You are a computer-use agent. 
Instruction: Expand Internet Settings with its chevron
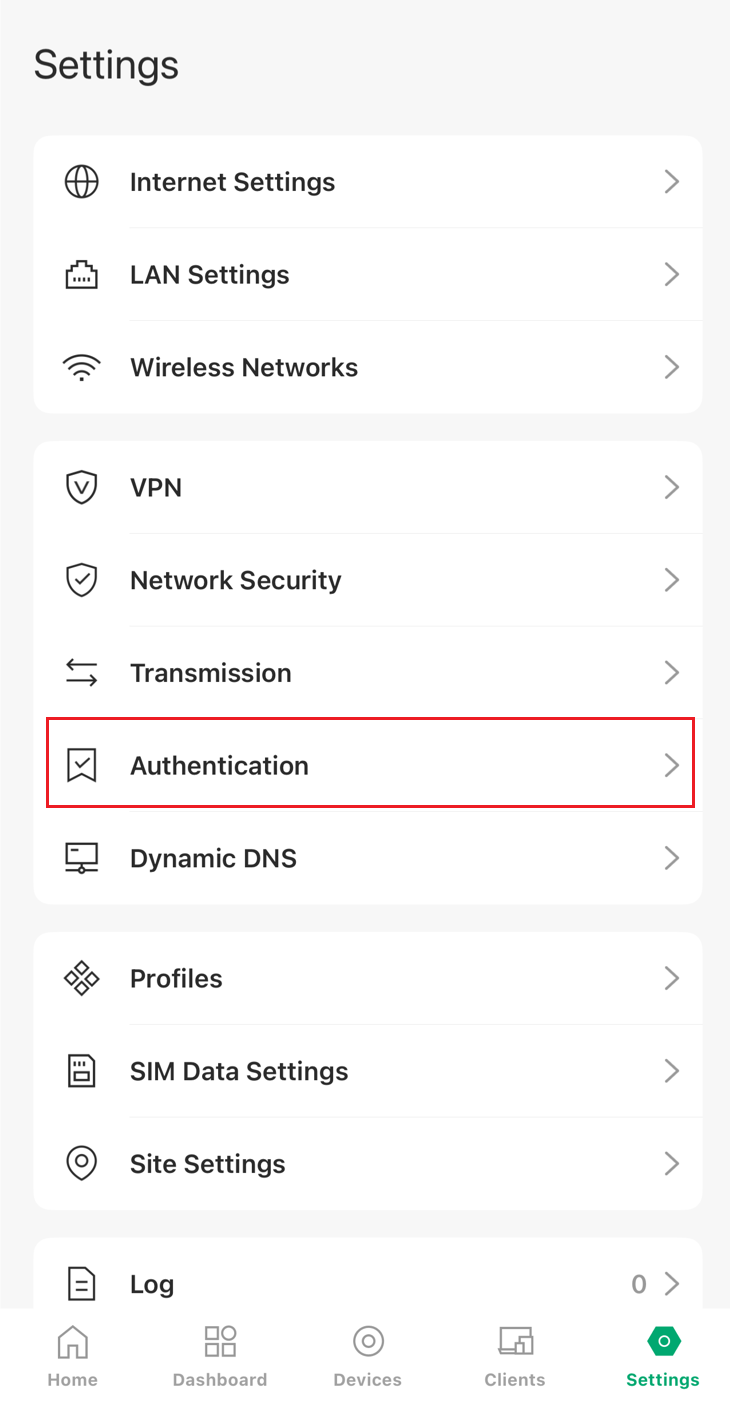672,182
